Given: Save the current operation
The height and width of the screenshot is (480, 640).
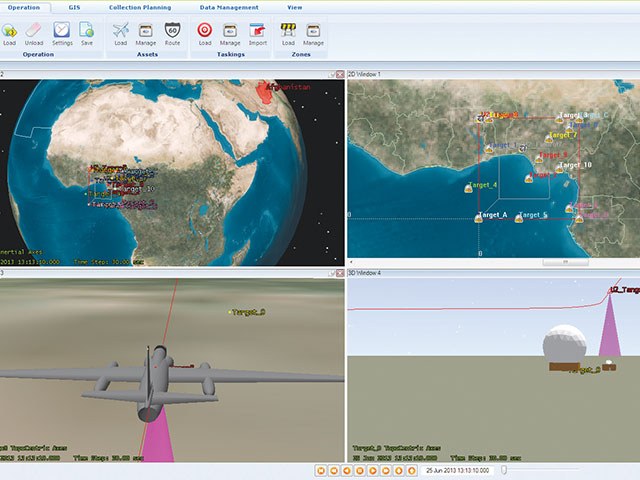Looking at the screenshot, I should [x=87, y=32].
